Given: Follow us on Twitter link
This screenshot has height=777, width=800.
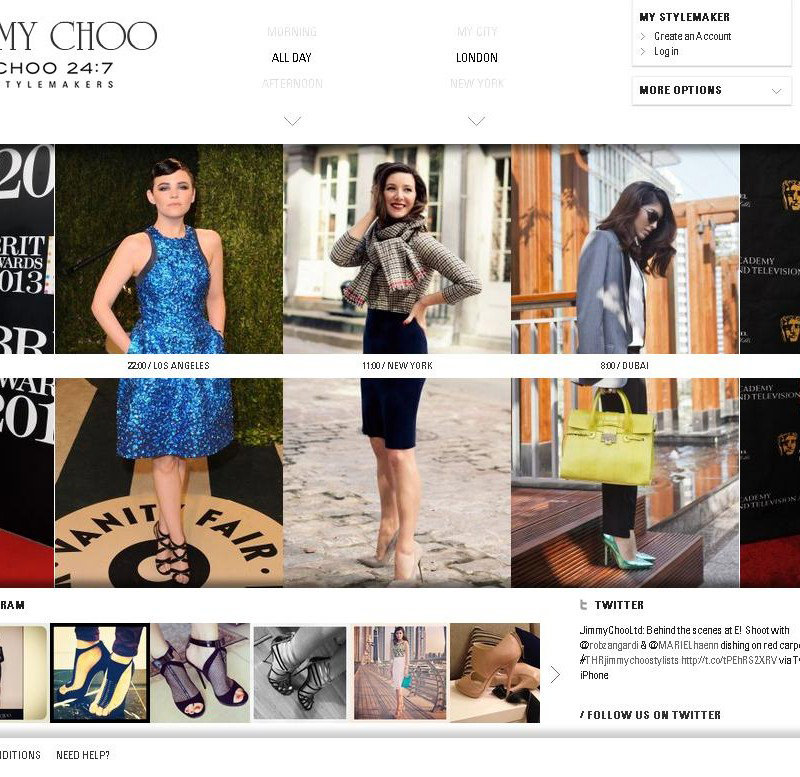Looking at the screenshot, I should (650, 715).
